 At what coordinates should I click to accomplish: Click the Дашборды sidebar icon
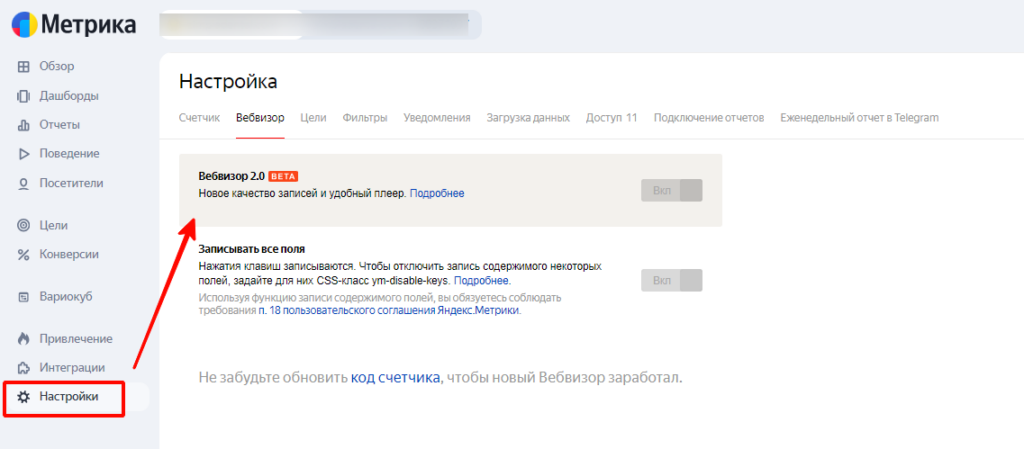pos(24,96)
